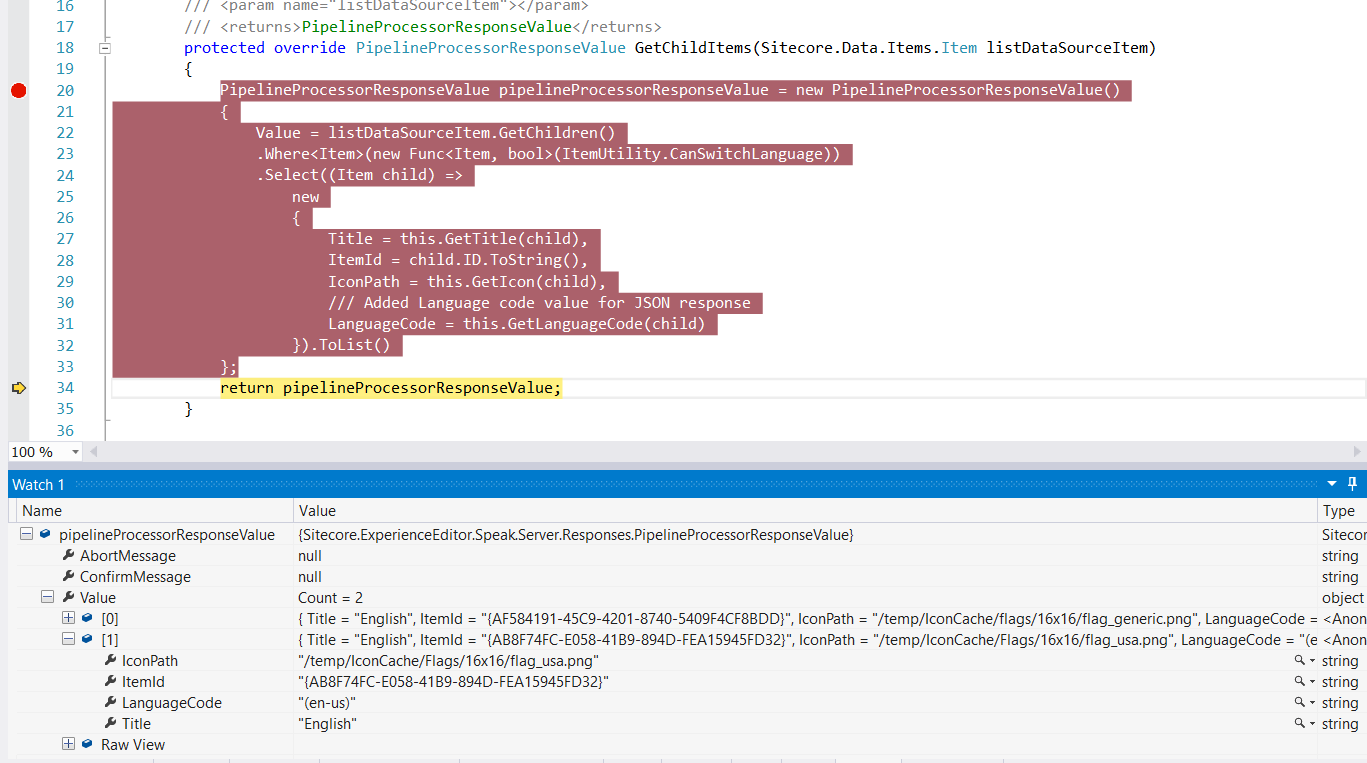This screenshot has height=763, width=1367.
Task: Click the Added Language code comment line
Action: (539, 303)
